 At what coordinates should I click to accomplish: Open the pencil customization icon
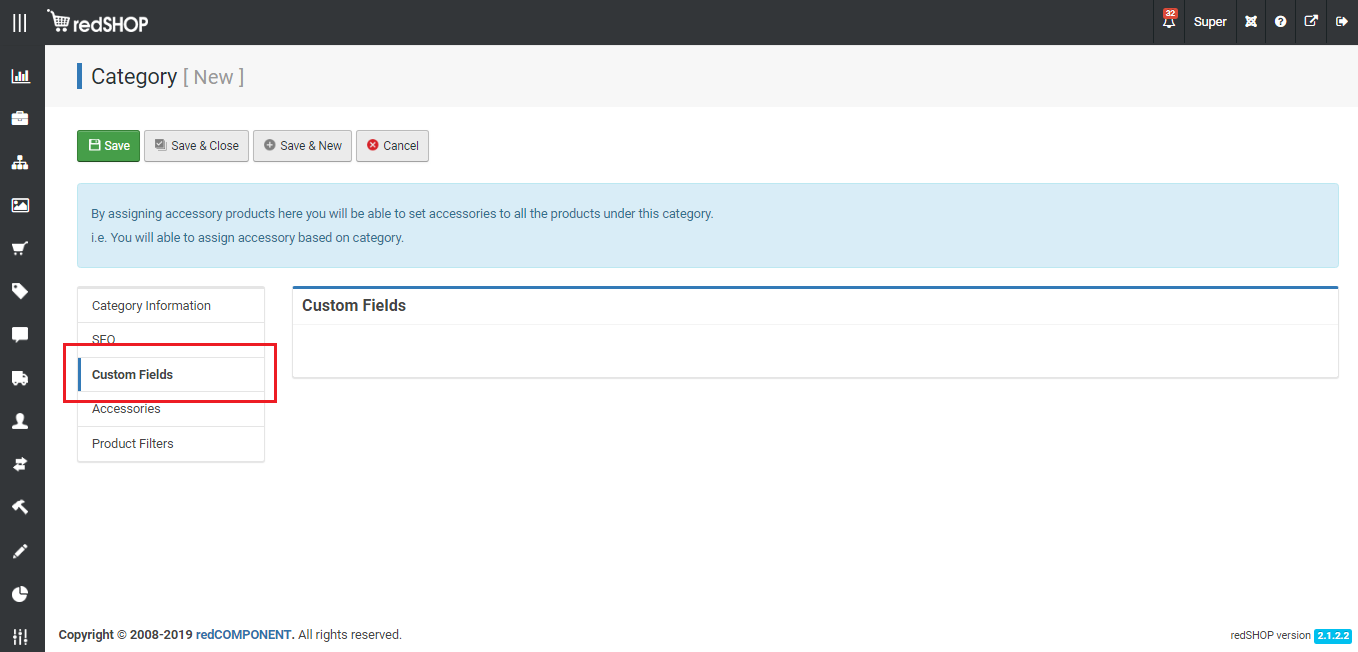[x=20, y=551]
